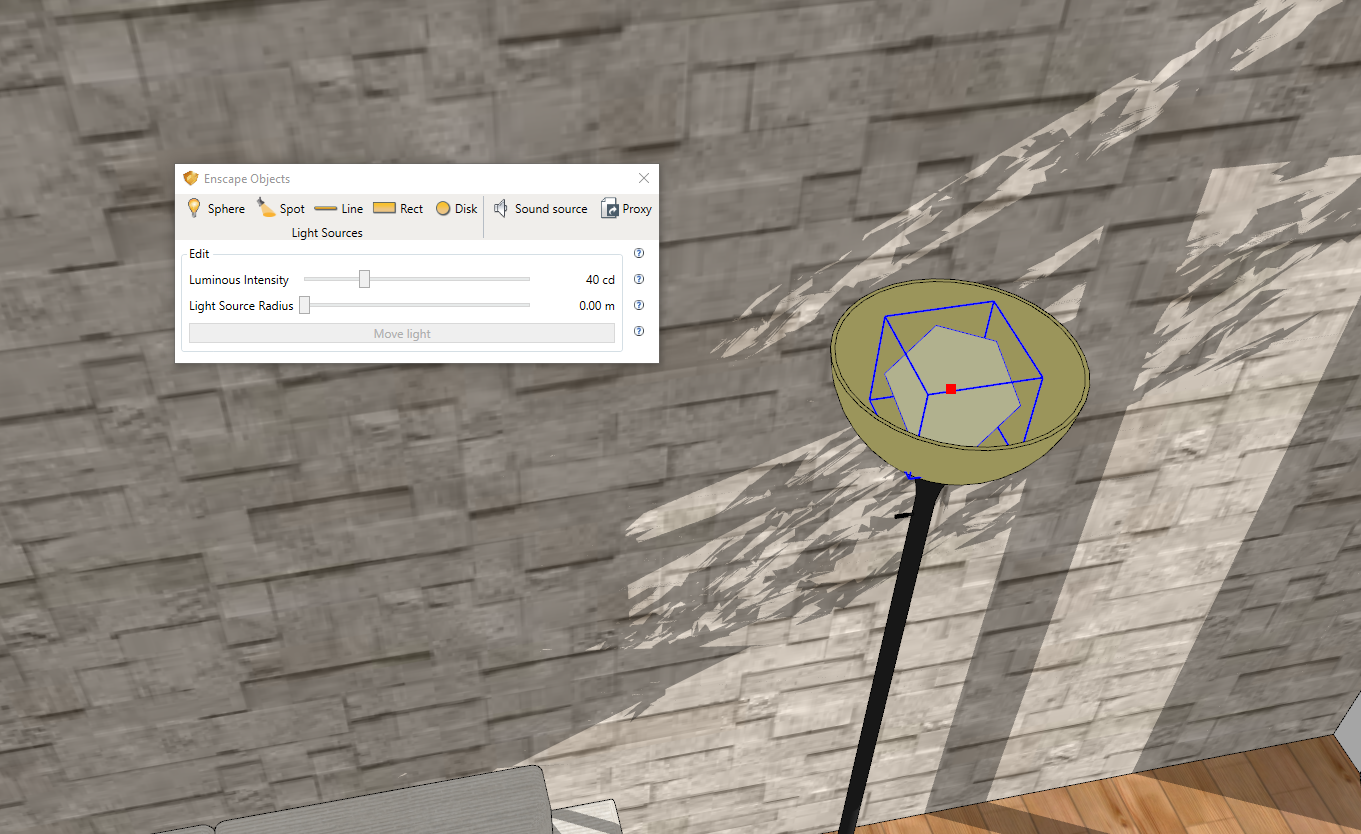Select the Sphere light source tool

point(216,208)
